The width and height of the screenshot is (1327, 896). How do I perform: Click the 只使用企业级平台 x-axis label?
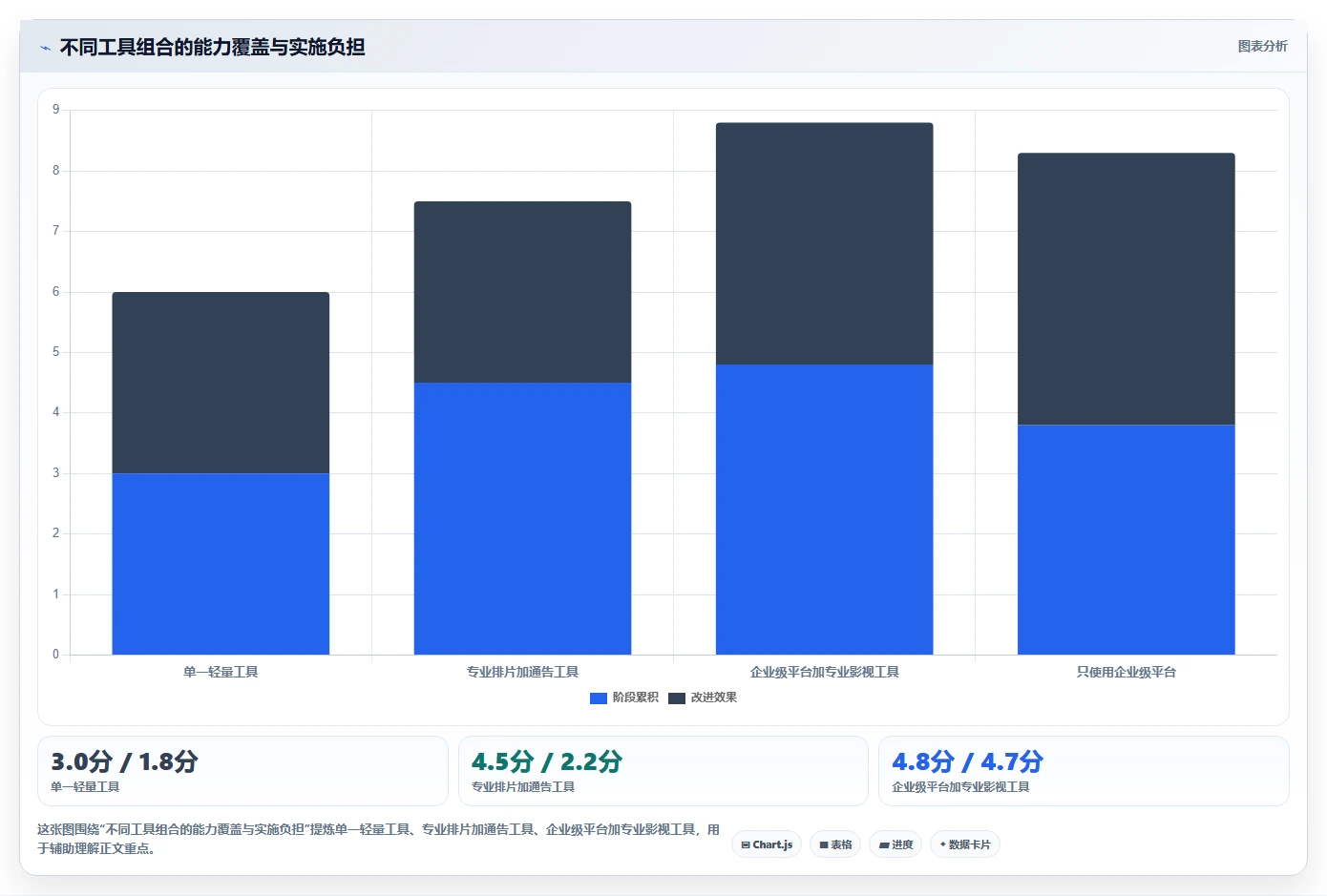(1127, 672)
